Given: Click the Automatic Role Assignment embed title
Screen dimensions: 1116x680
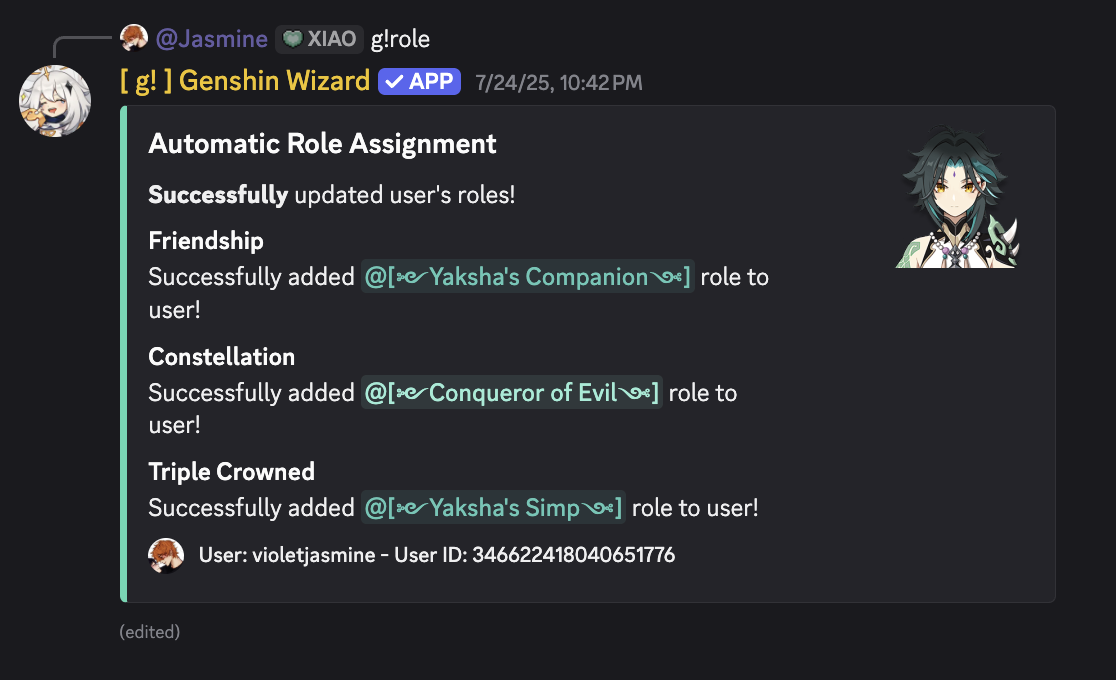Looking at the screenshot, I should [x=322, y=143].
